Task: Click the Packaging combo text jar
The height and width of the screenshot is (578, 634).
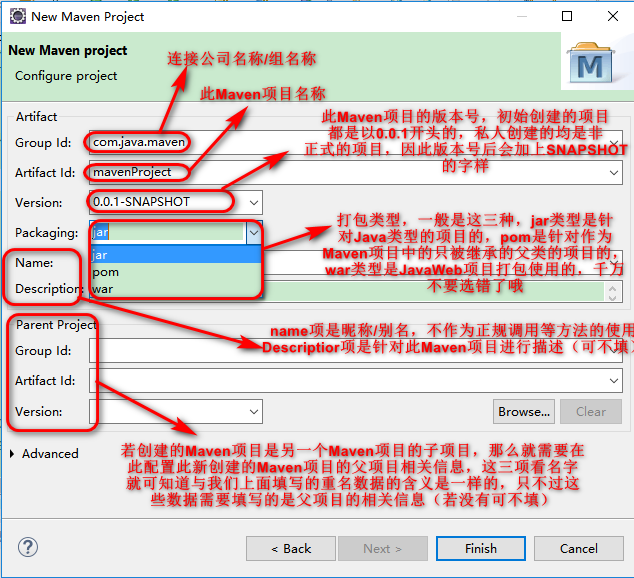Action: click(x=168, y=232)
